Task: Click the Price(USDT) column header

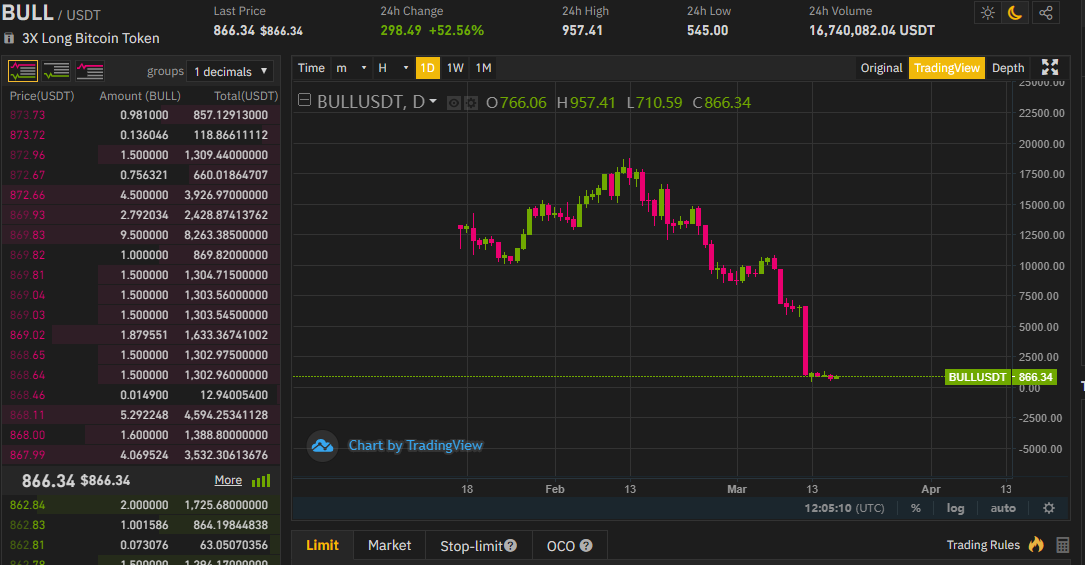Action: coord(42,96)
